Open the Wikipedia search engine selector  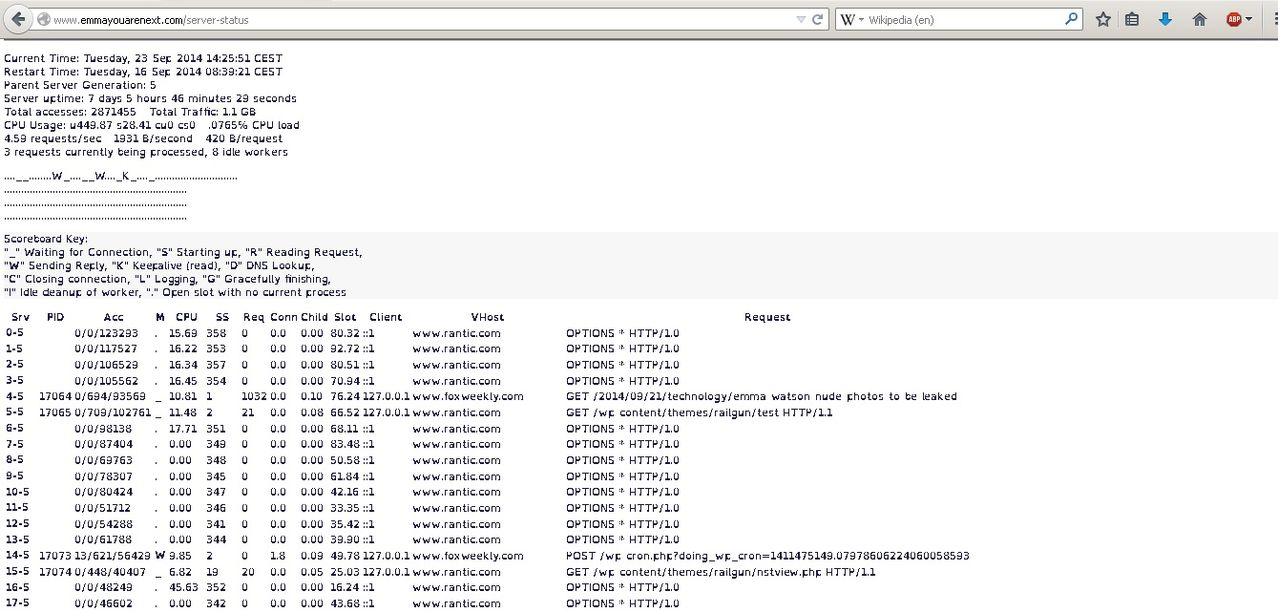[x=850, y=20]
